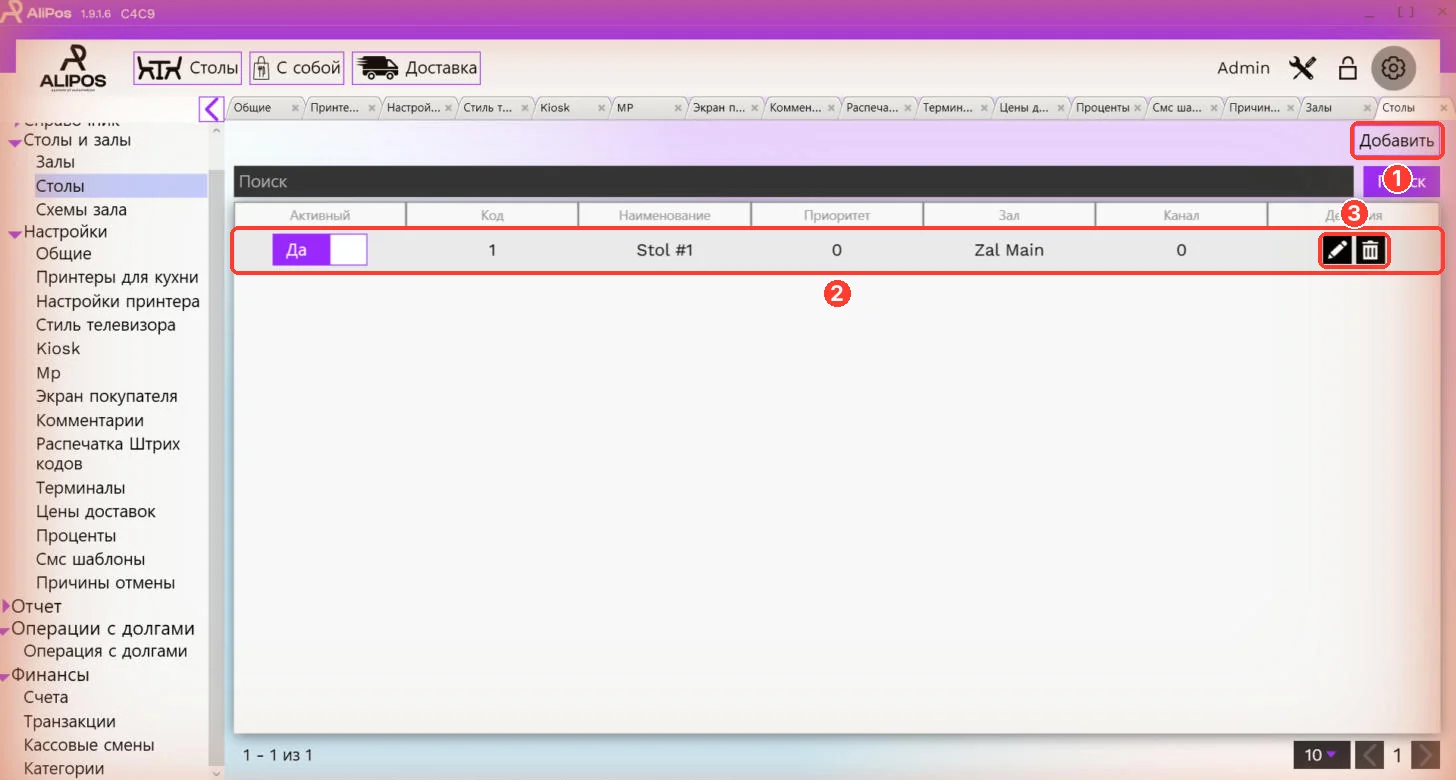Viewport: 1456px width, 780px height.
Task: Collapse the Операции с долгами section
Action: [x=6, y=631]
